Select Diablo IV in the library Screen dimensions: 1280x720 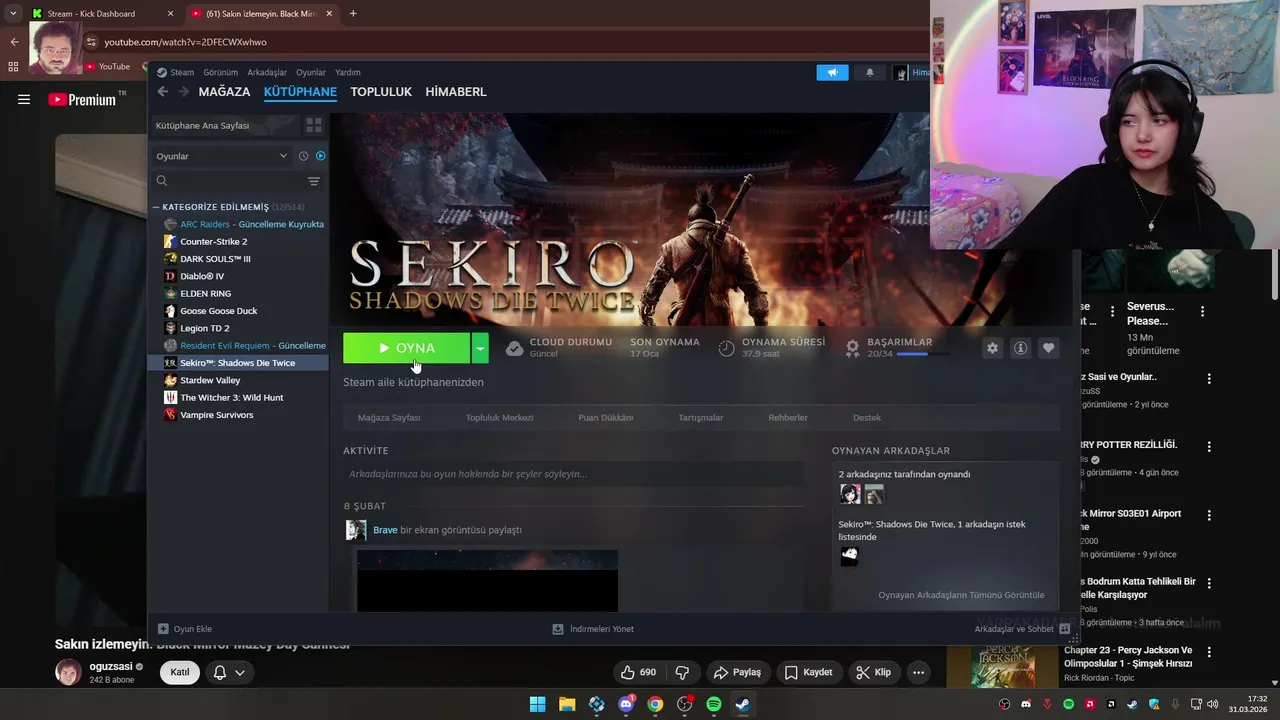pos(202,276)
